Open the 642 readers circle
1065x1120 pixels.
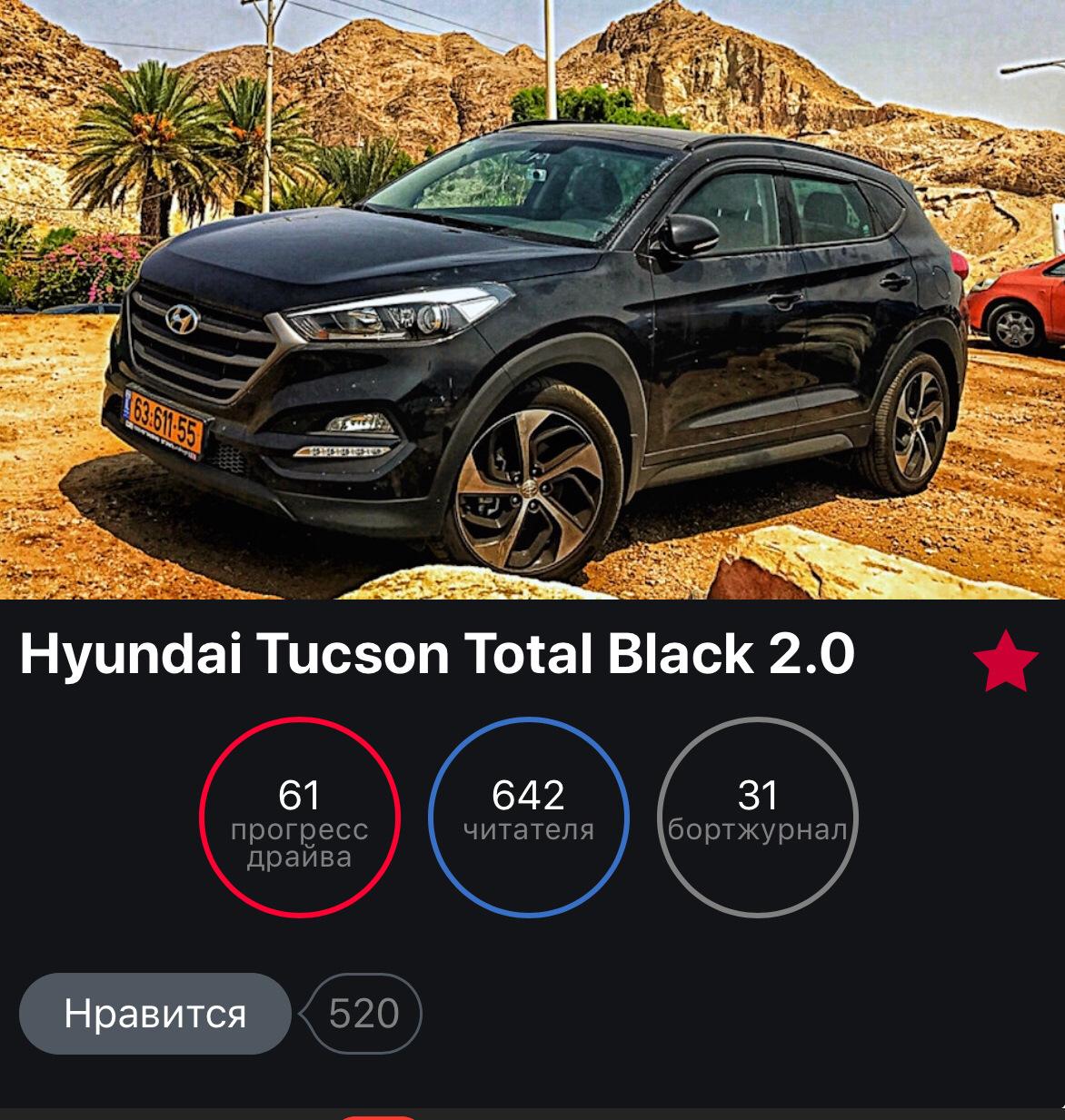click(529, 818)
